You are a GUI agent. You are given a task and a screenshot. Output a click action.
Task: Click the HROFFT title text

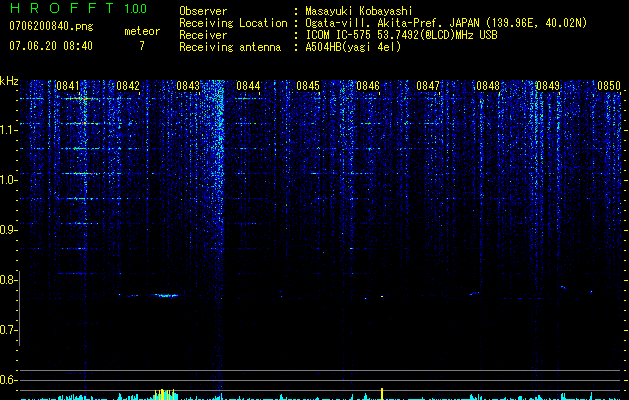62,8
